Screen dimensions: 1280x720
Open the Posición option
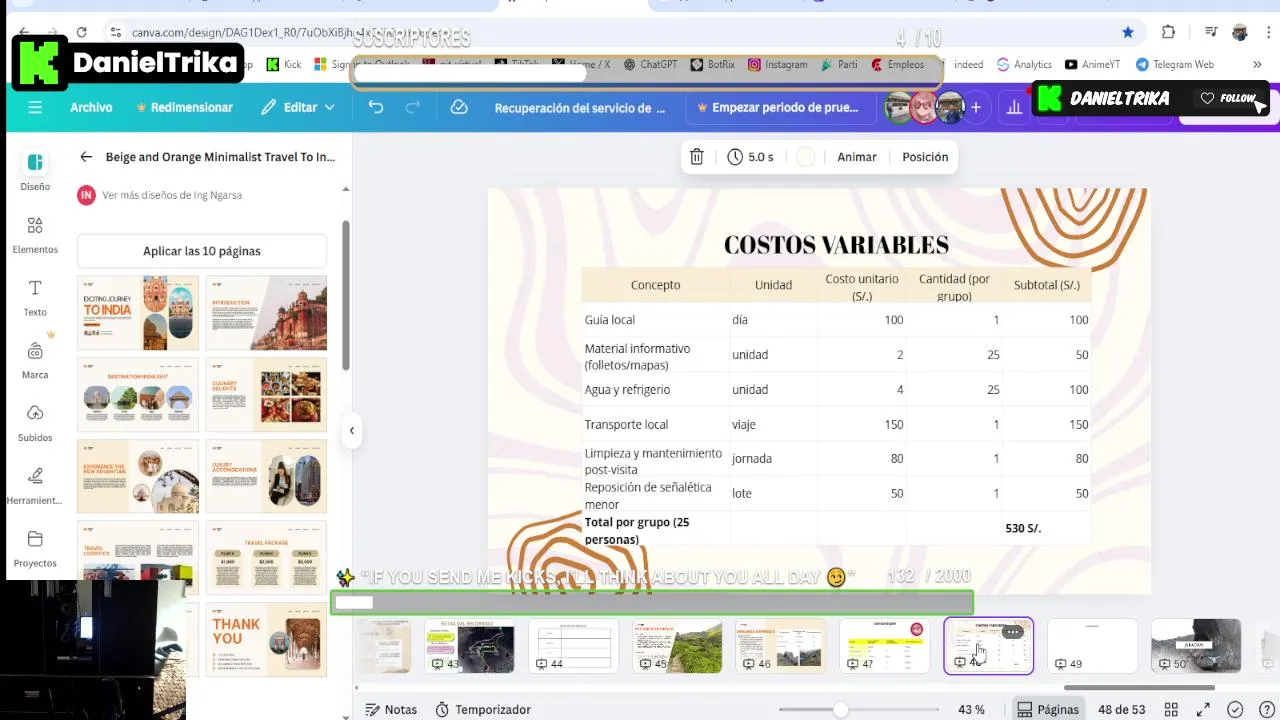point(925,157)
